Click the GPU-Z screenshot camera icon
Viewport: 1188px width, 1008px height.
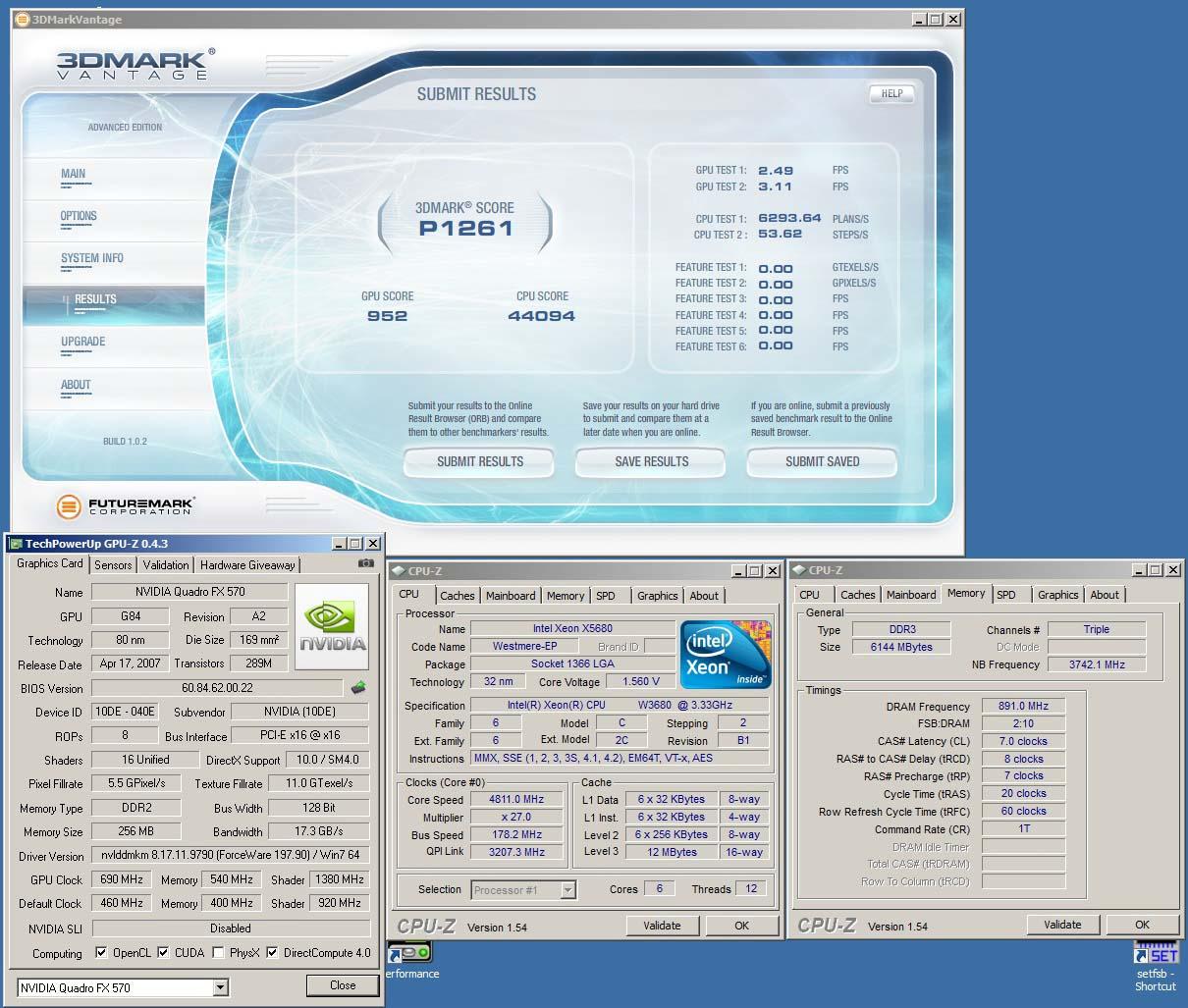[x=365, y=564]
